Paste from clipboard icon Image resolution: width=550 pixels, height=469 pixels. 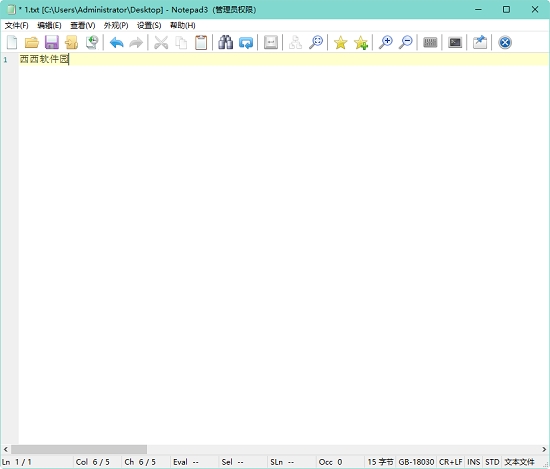pyautogui.click(x=201, y=42)
